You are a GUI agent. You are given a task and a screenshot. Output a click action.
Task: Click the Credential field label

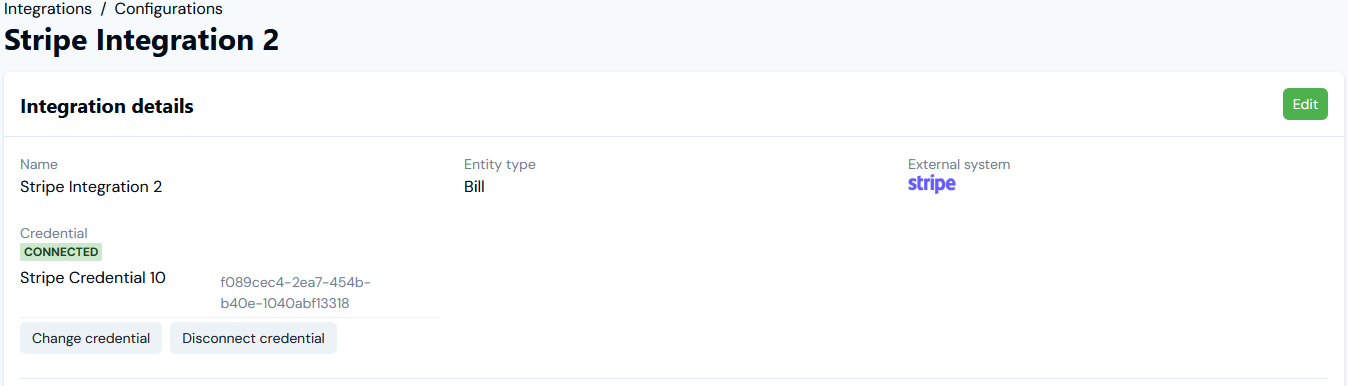54,233
